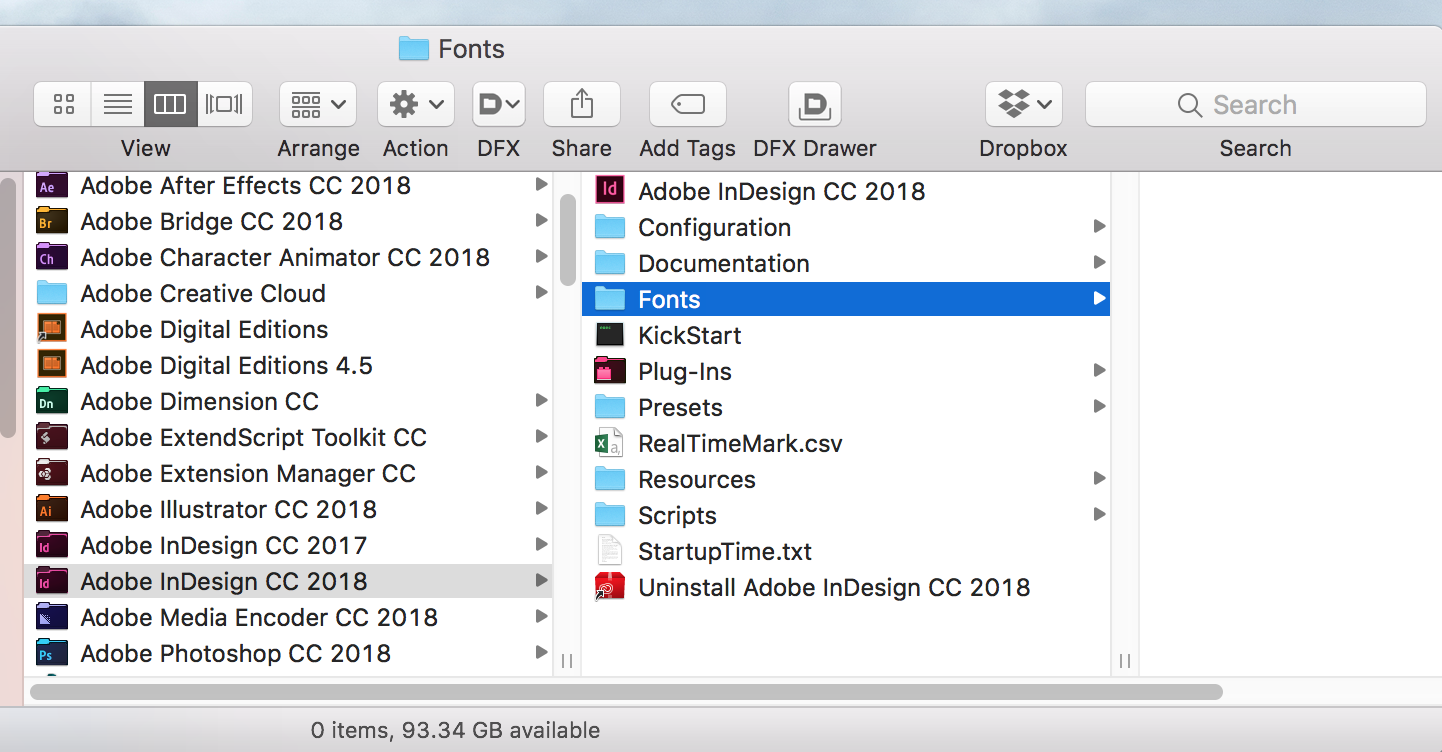Click the Documentation folder icon
The width and height of the screenshot is (1442, 752).
click(610, 264)
